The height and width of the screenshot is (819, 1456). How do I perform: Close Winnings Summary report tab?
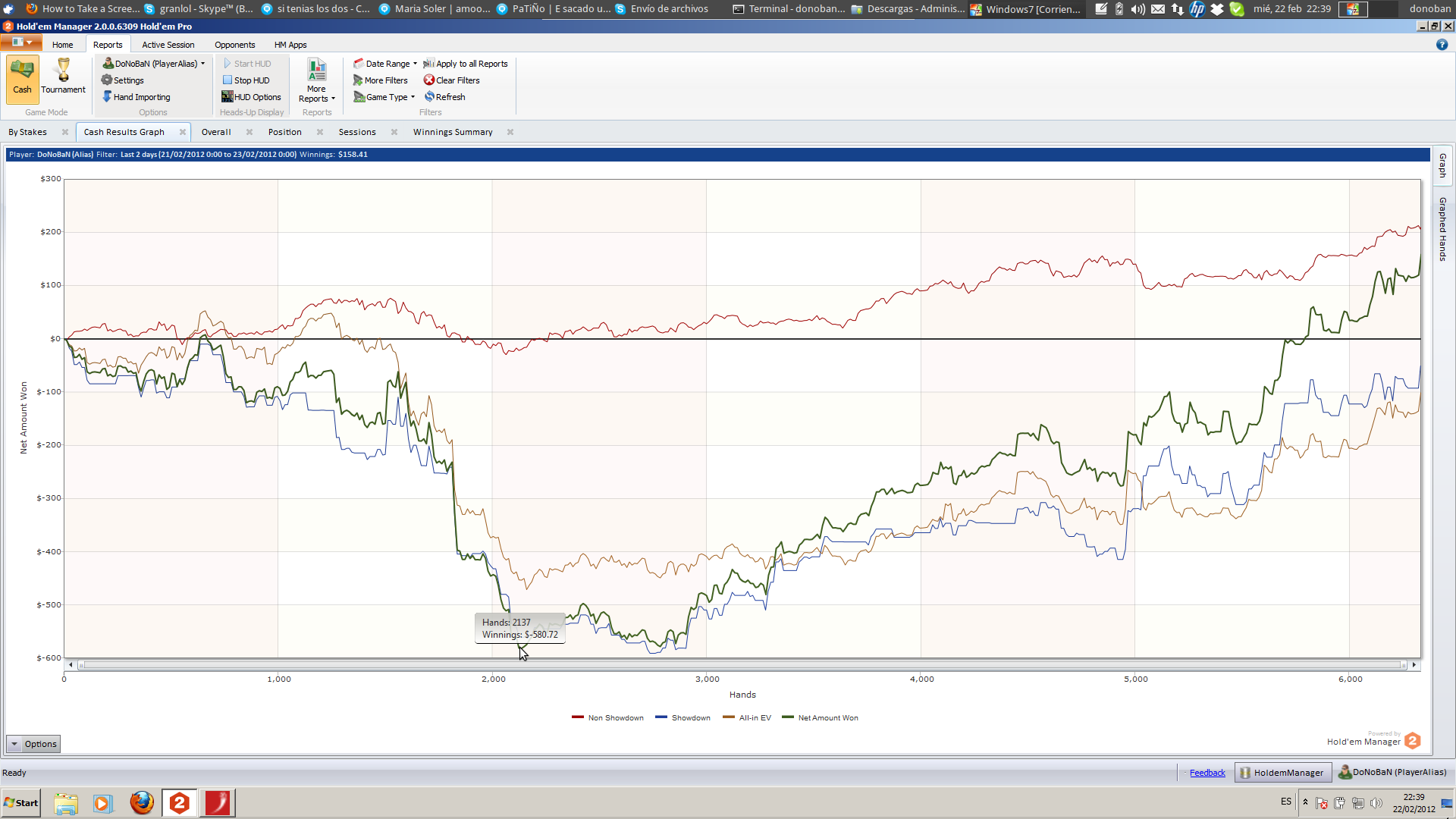pos(510,132)
